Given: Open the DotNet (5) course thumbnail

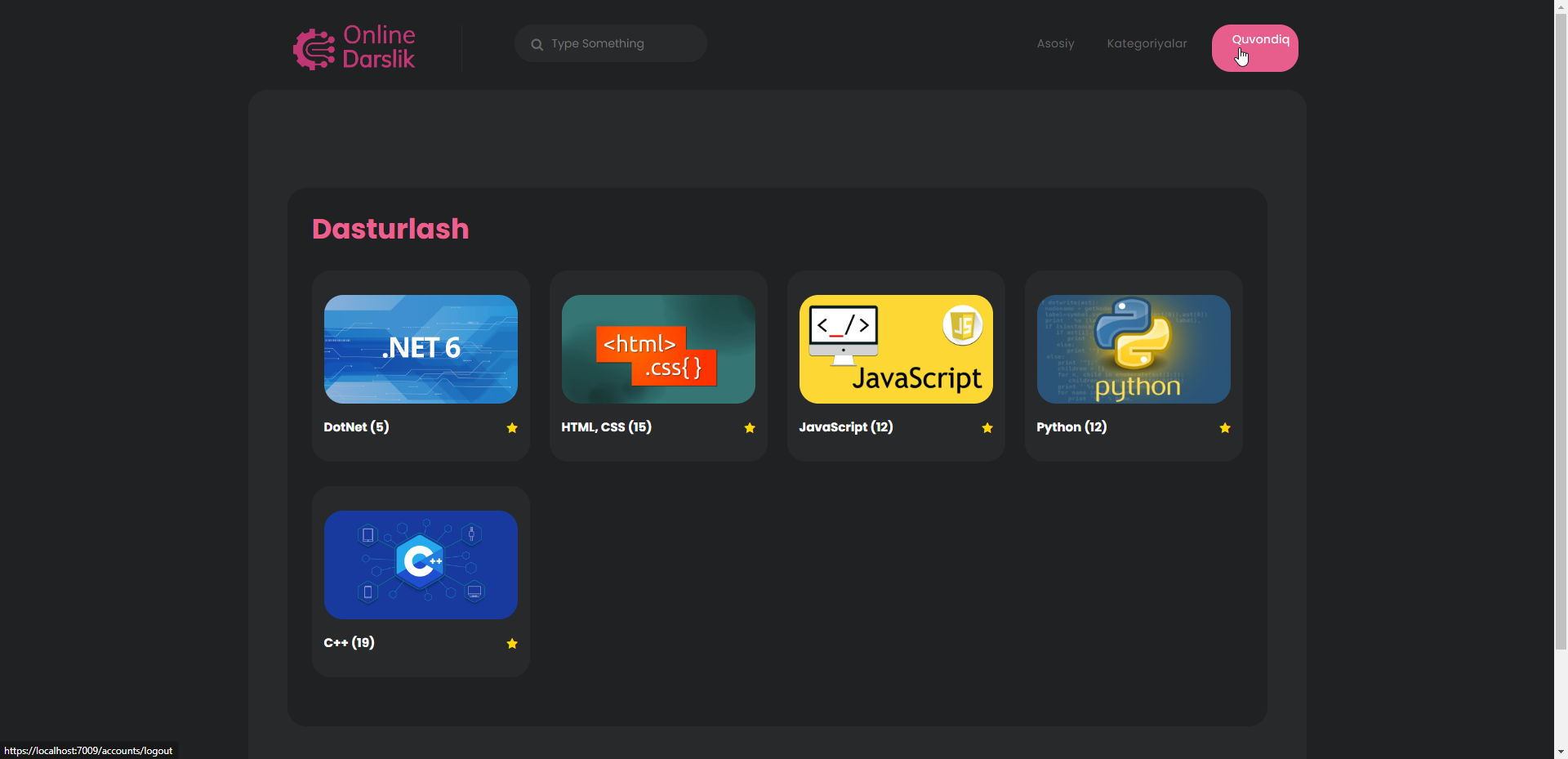Looking at the screenshot, I should (420, 349).
